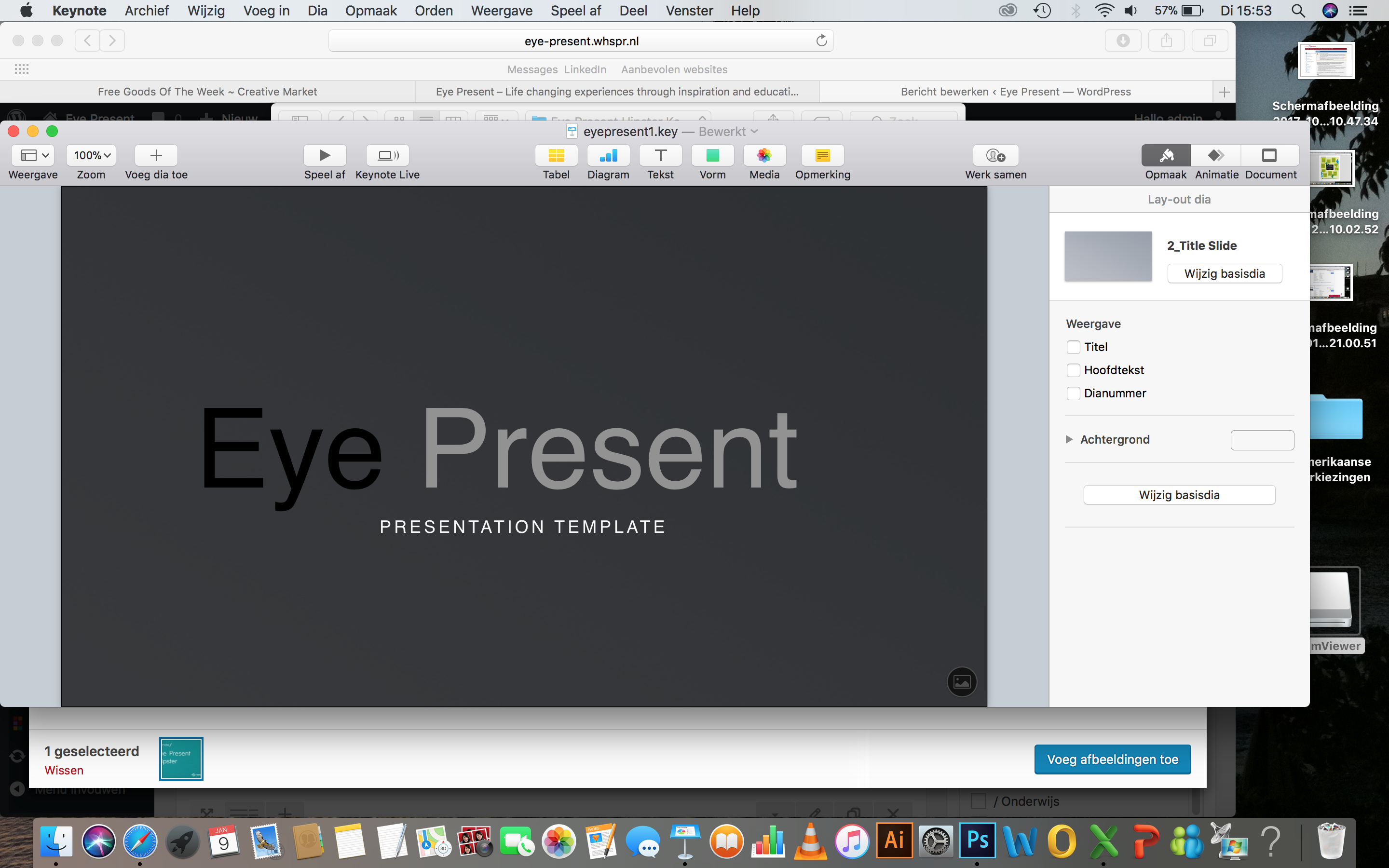Open the Weergave view dropdown
1389x868 pixels.
[33, 155]
